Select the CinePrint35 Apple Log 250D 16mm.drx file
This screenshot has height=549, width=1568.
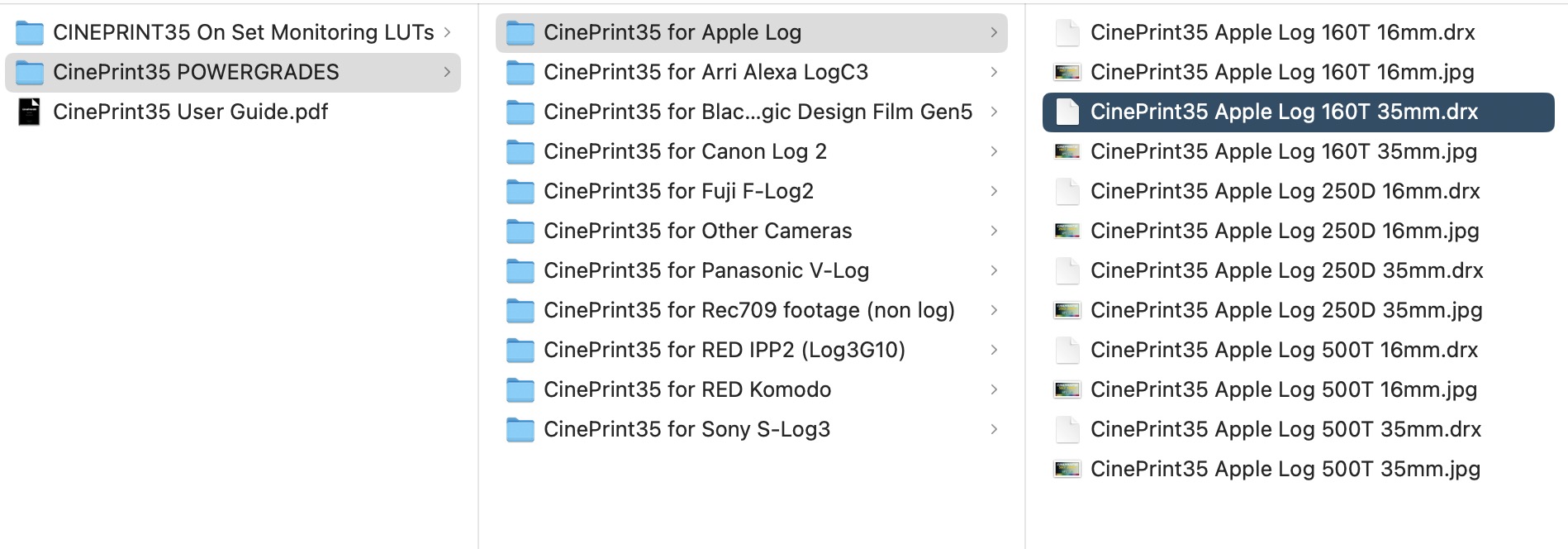[x=1299, y=191]
